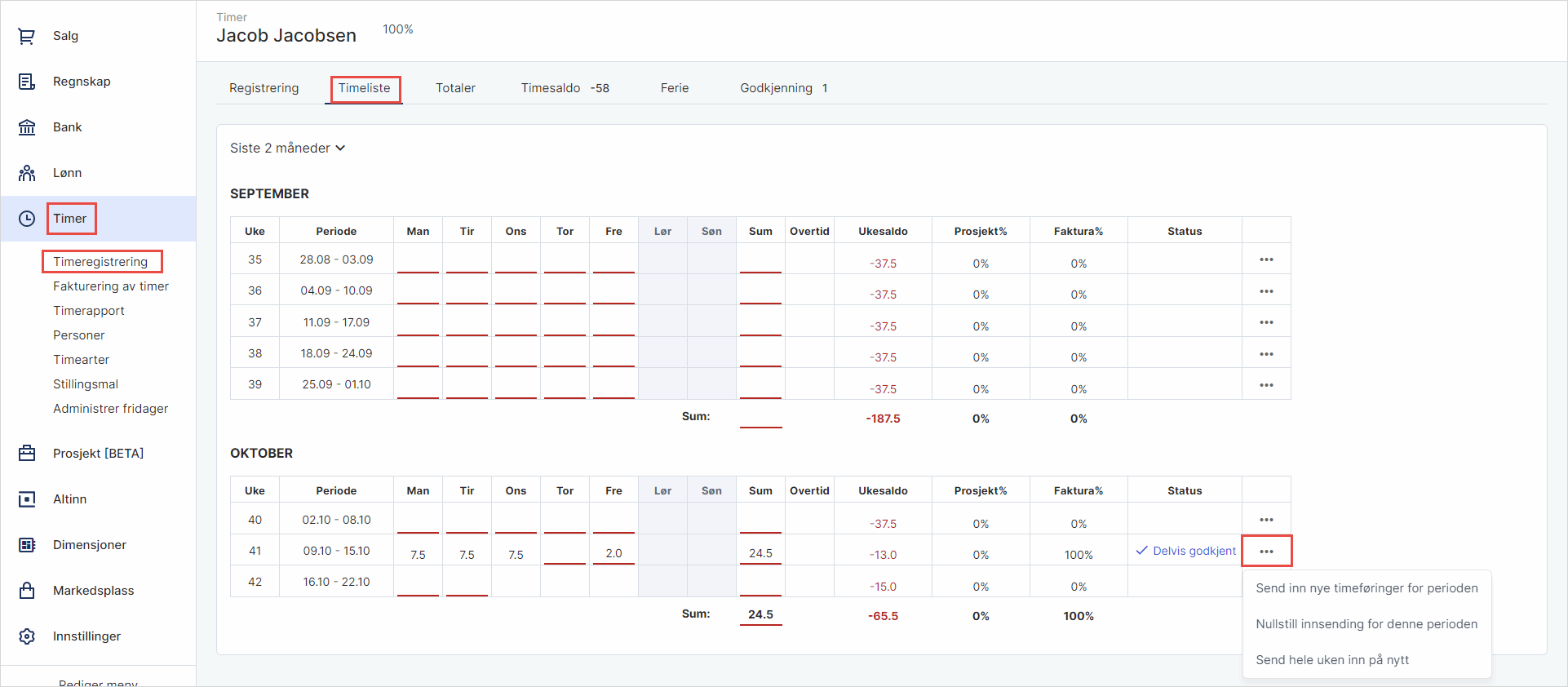Open Fakturering av timer submenu link
This screenshot has height=687, width=1568.
point(111,286)
